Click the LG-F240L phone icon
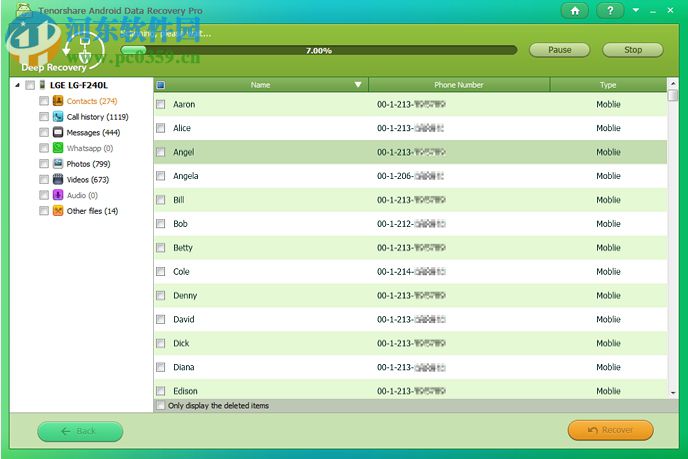Viewport: 688px width, 459px height. tap(42, 85)
